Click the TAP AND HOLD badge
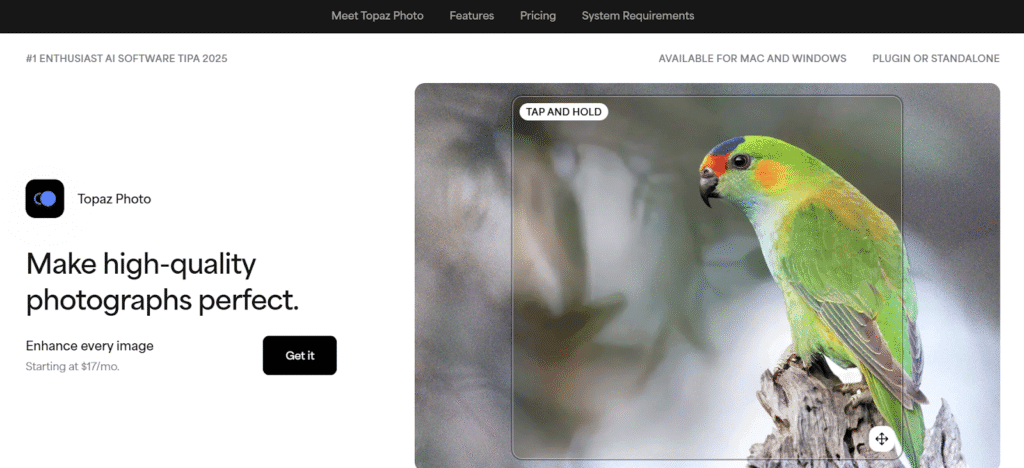The image size is (1024, 468). coord(564,112)
